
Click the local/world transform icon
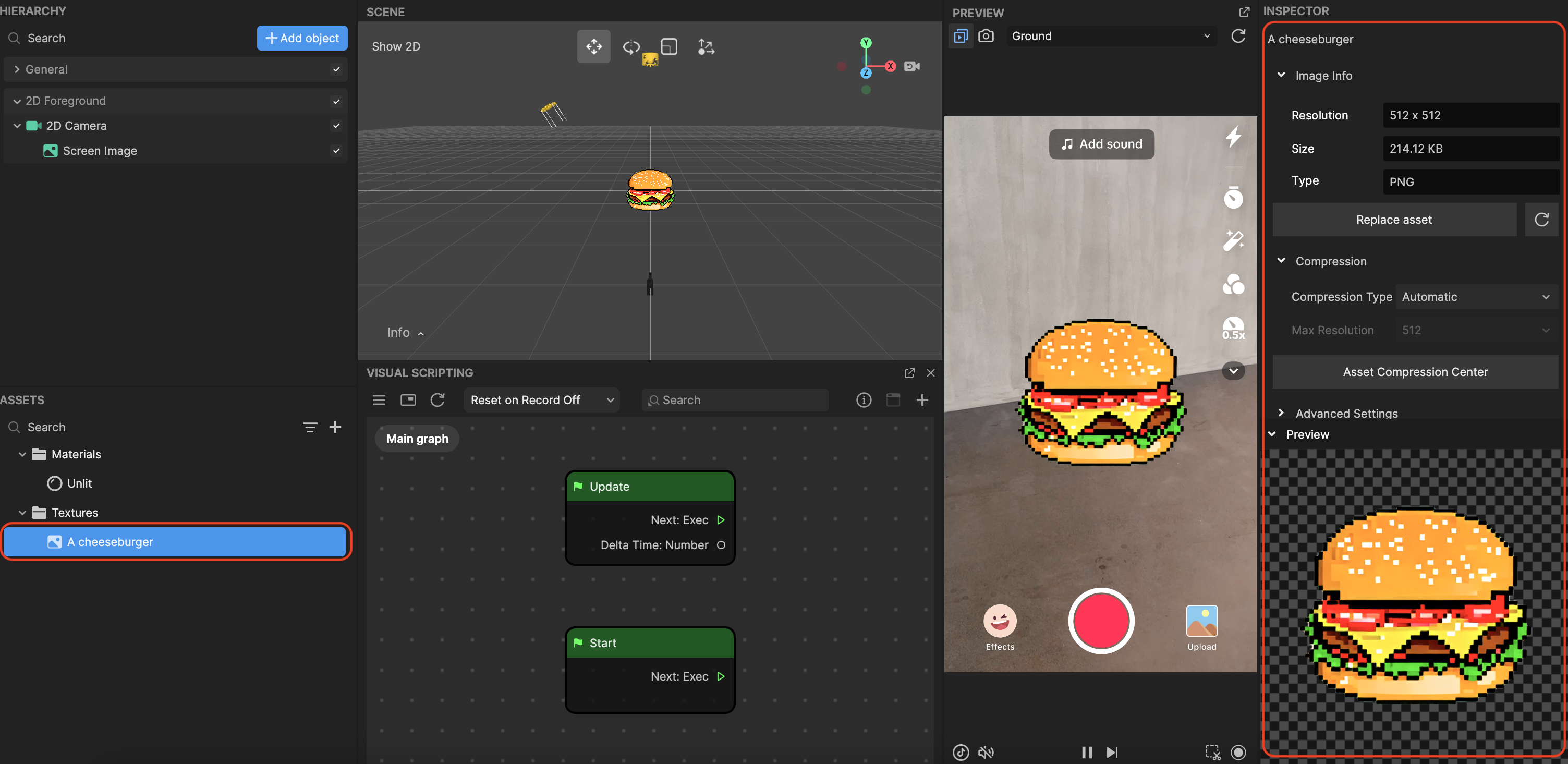click(x=706, y=46)
